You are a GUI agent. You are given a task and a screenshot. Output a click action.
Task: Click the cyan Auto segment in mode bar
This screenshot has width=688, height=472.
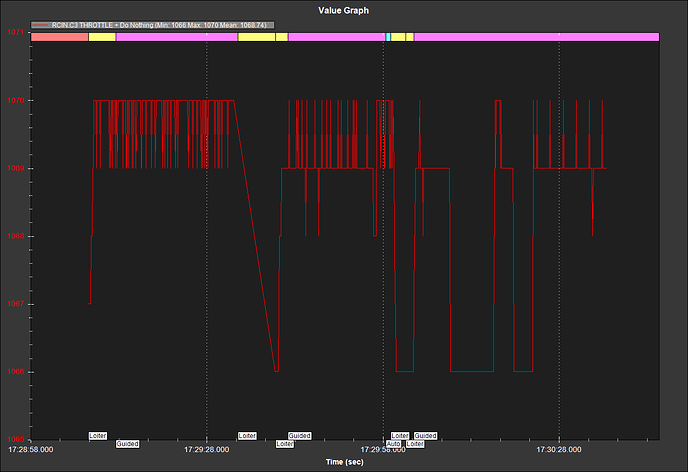(387, 37)
